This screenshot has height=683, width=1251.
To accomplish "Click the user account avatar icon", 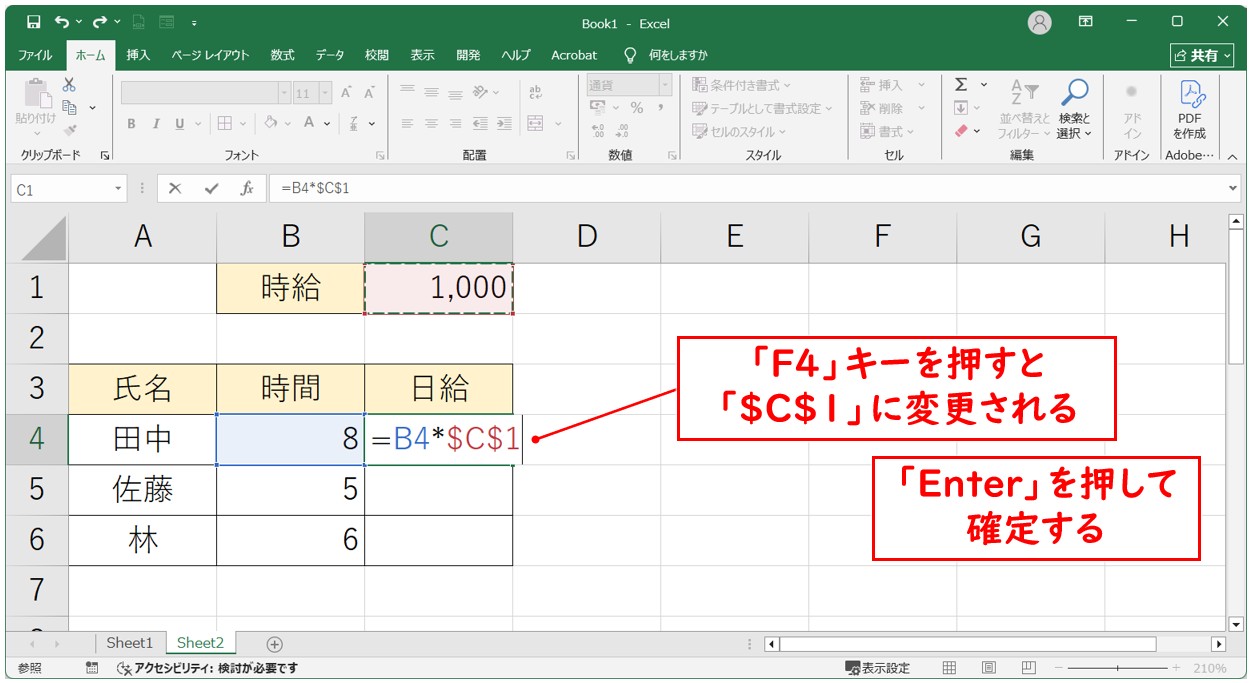I will click(1040, 22).
